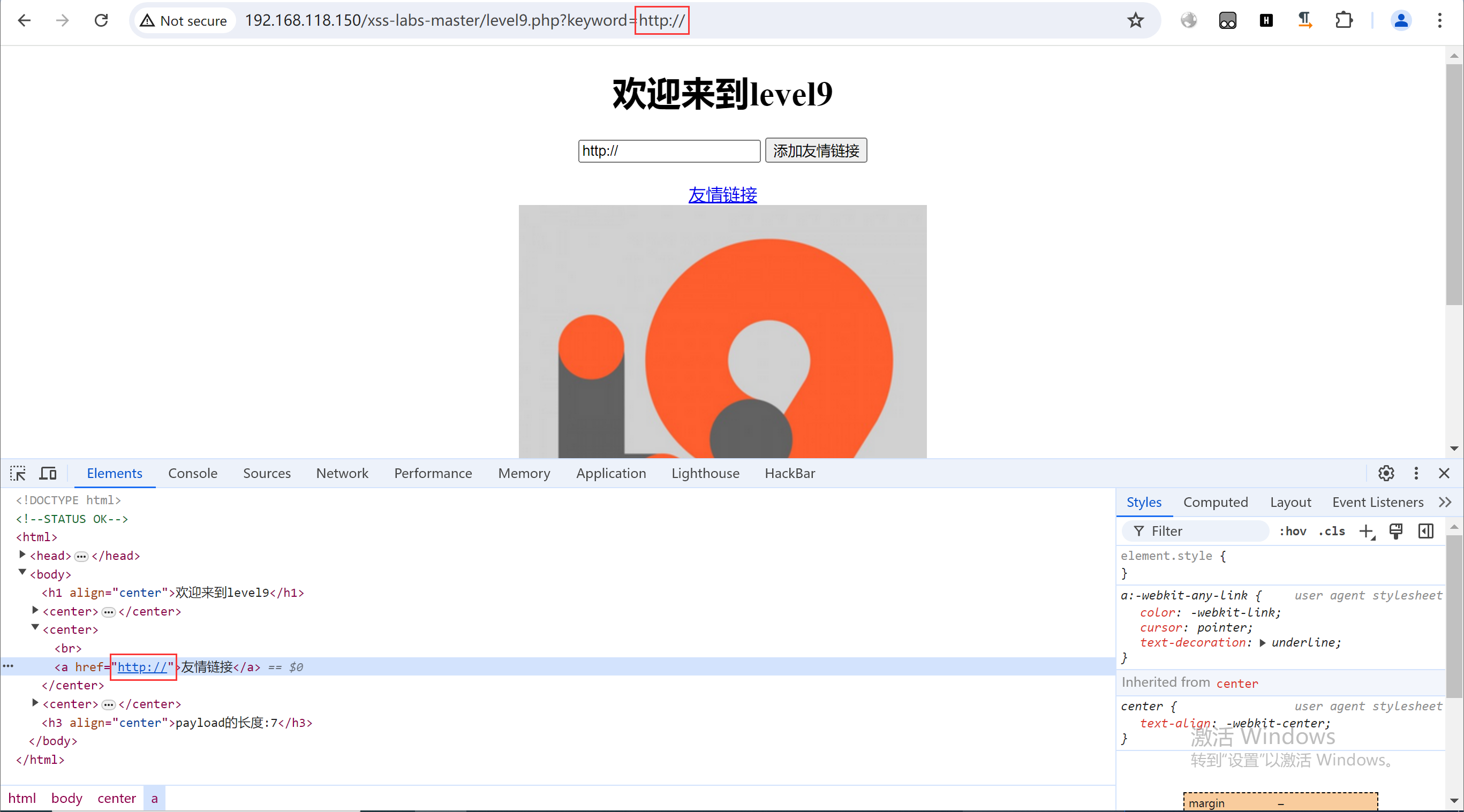Switch to the Styles pane tab
The width and height of the screenshot is (1464, 812).
pos(1144,502)
